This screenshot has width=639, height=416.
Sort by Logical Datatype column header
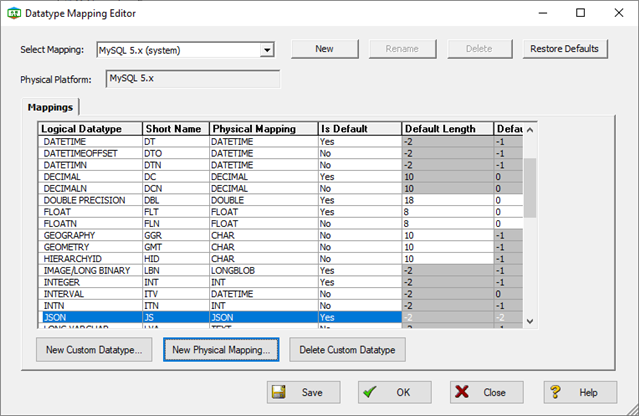pos(90,129)
